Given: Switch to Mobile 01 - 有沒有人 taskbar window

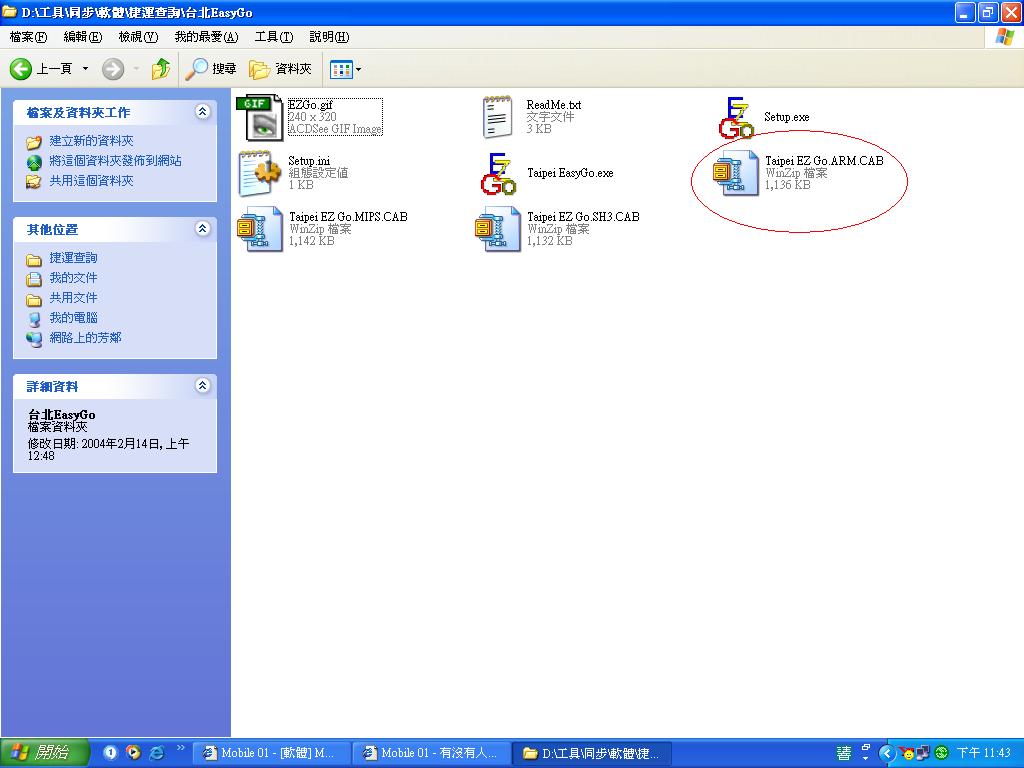Looking at the screenshot, I should tap(432, 753).
